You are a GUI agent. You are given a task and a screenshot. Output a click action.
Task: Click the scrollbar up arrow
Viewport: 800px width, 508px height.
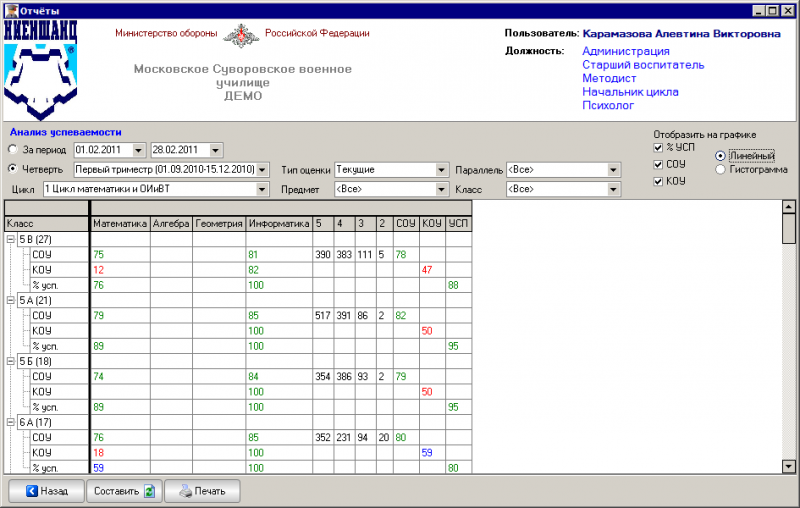click(789, 207)
